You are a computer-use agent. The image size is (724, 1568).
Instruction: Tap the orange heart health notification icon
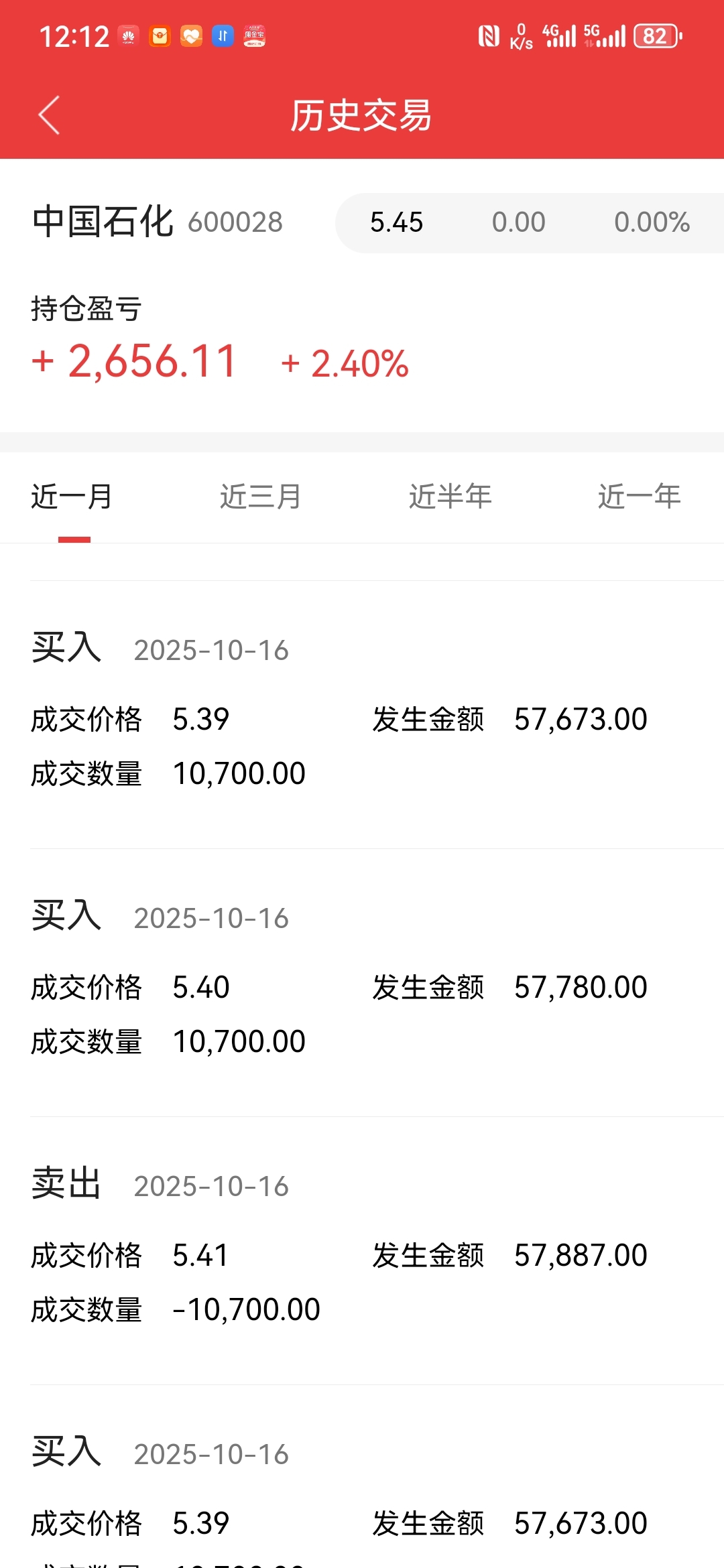point(191,36)
